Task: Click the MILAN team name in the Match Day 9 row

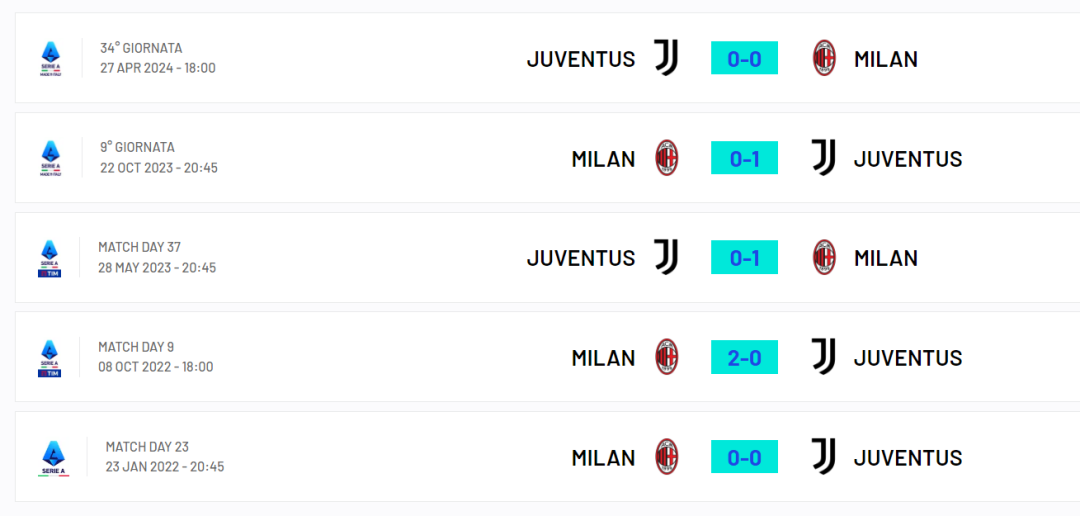Action: 603,358
